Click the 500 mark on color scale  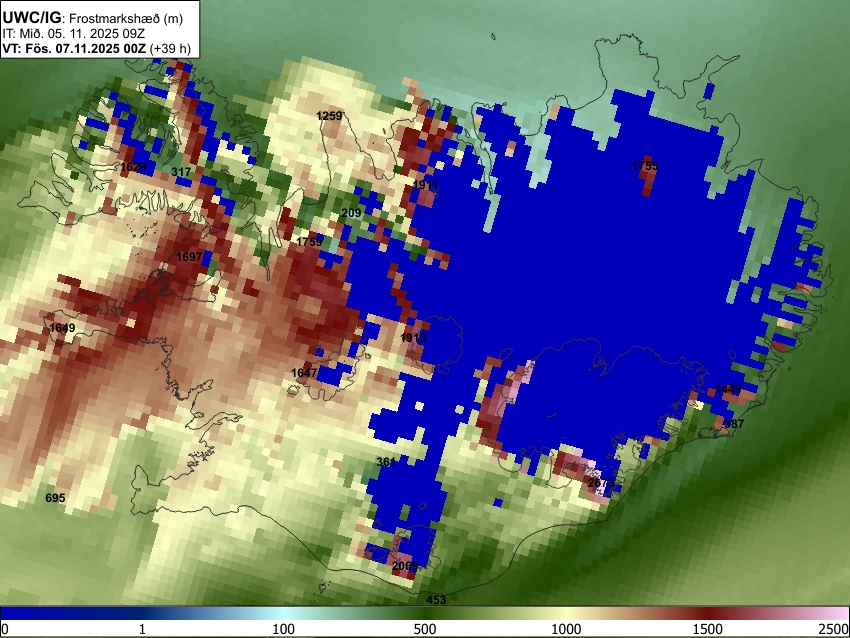424,629
